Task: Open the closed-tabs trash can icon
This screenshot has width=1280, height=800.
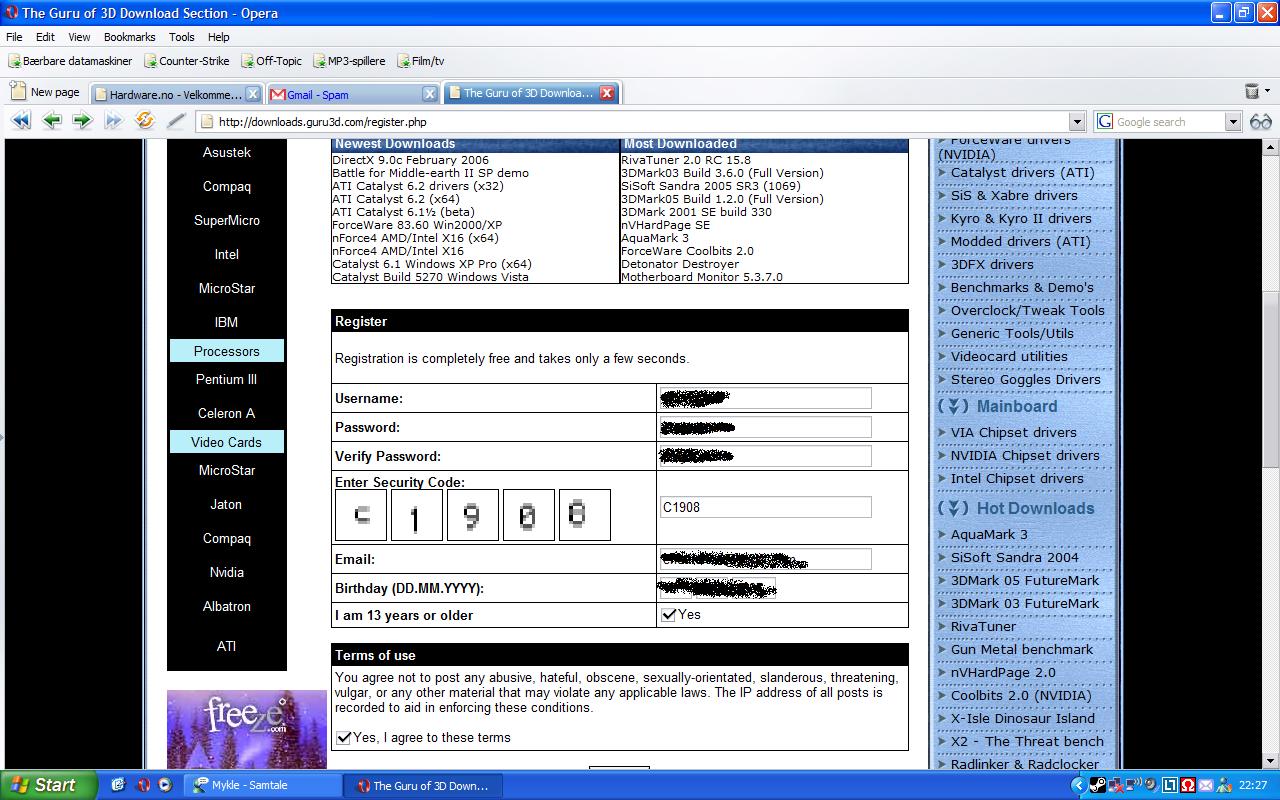Action: (x=1252, y=91)
